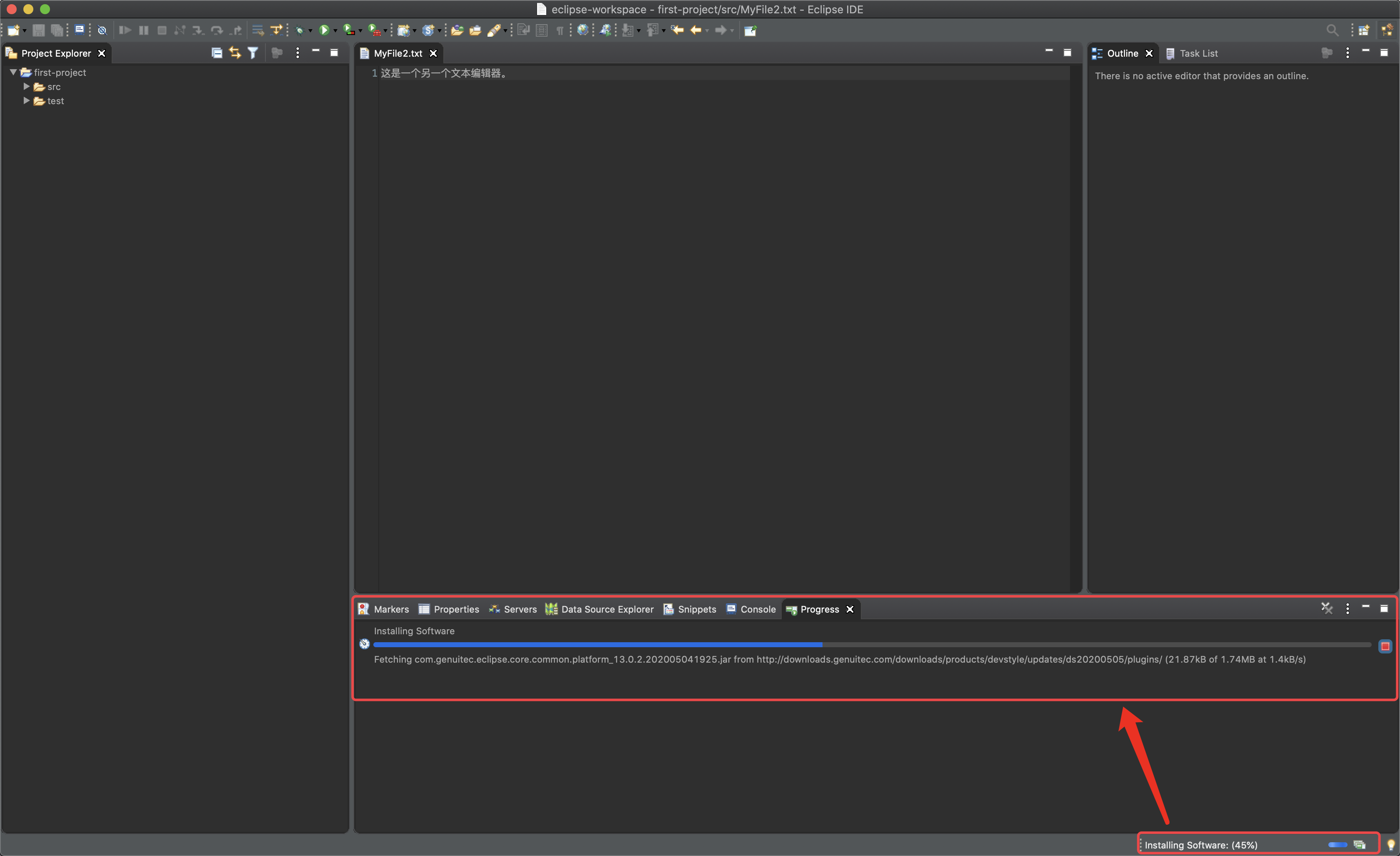Viewport: 1400px width, 856px height.
Task: Open a terminal via toolbar monitor icon
Action: point(80,30)
